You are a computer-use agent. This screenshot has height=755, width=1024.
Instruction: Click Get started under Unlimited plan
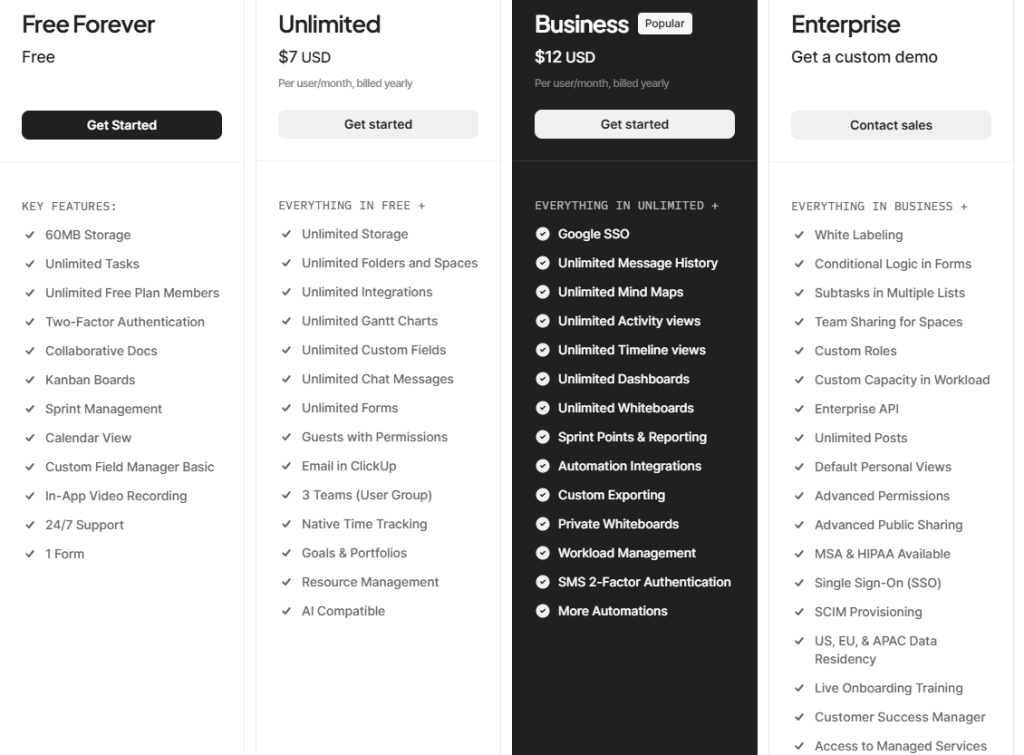378,124
